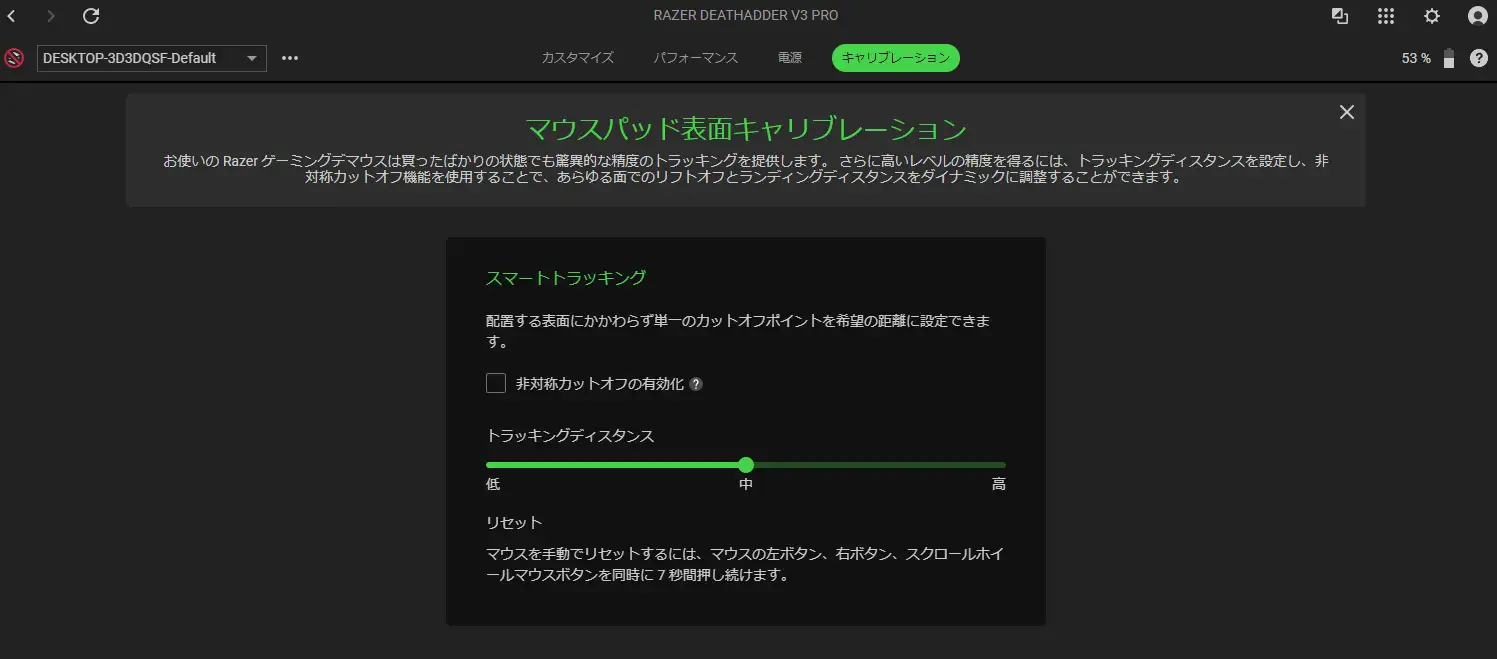Show tooltip for asymmetric cut-off help icon
The width and height of the screenshot is (1497, 659).
pyautogui.click(x=696, y=384)
